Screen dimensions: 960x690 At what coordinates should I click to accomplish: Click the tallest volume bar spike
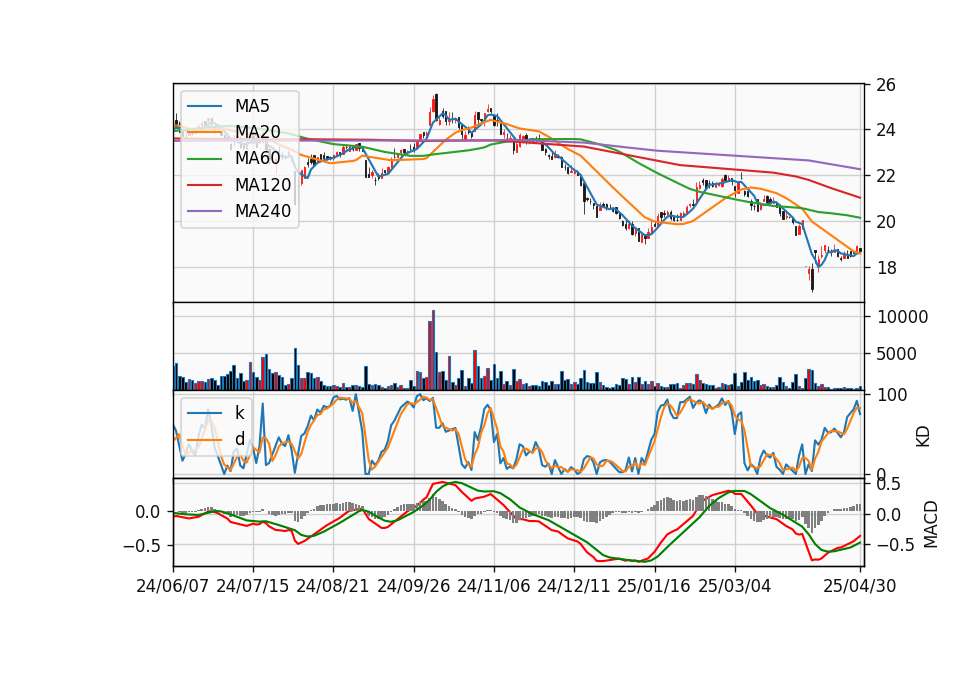click(433, 350)
